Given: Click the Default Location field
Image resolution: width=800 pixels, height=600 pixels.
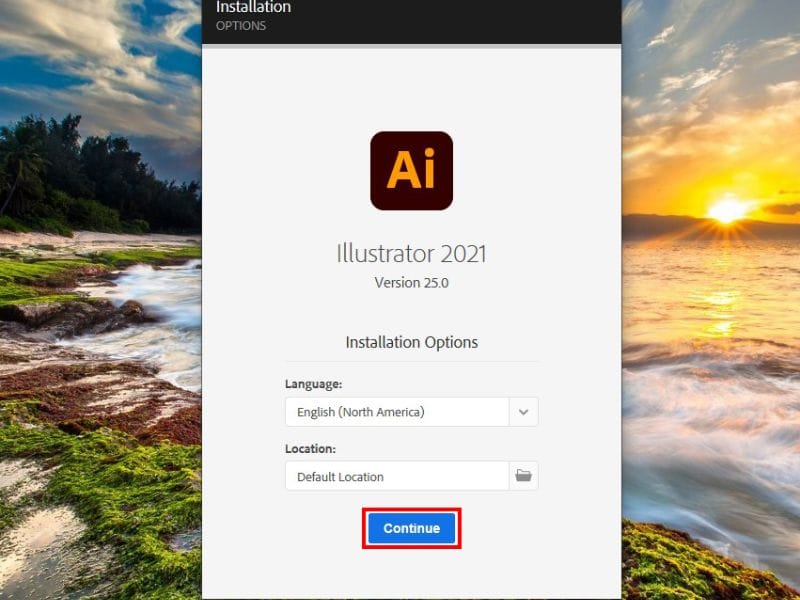Looking at the screenshot, I should pyautogui.click(x=396, y=476).
